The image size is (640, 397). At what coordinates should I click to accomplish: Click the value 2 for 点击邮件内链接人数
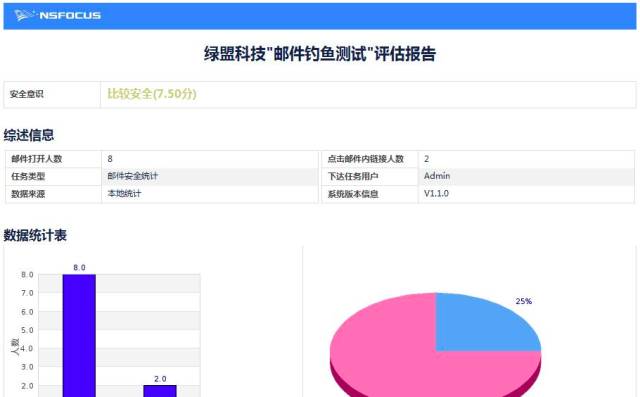pyautogui.click(x=427, y=159)
